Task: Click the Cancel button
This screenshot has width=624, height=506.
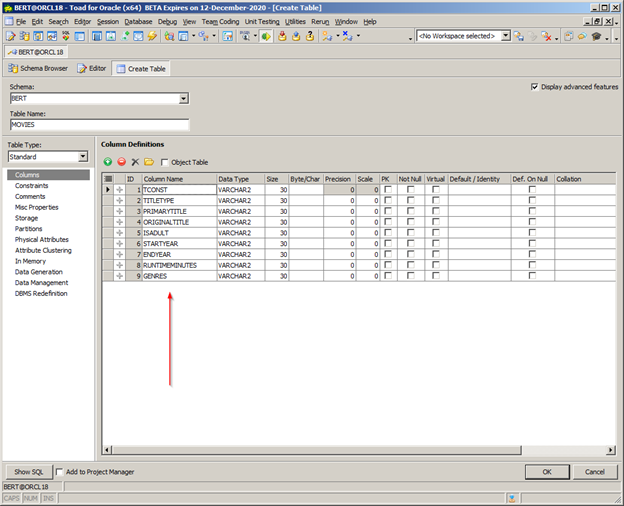Action: click(595, 472)
